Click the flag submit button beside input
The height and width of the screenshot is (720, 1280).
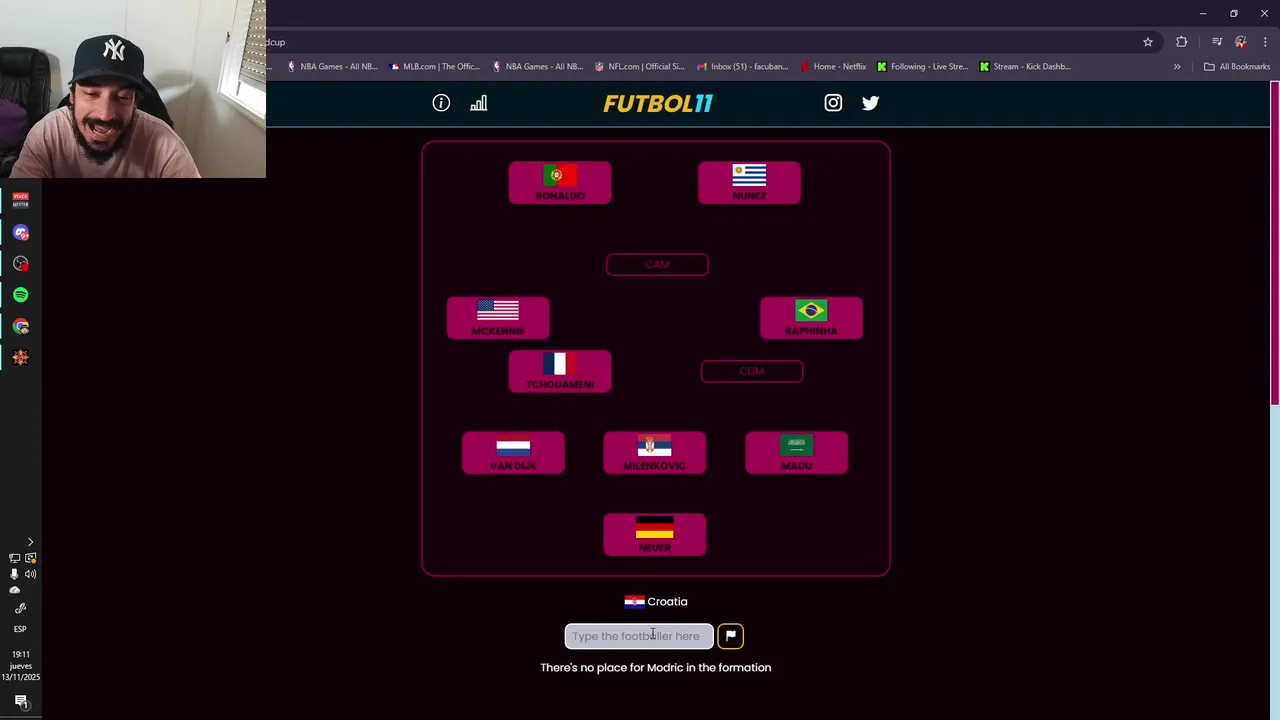pos(730,636)
